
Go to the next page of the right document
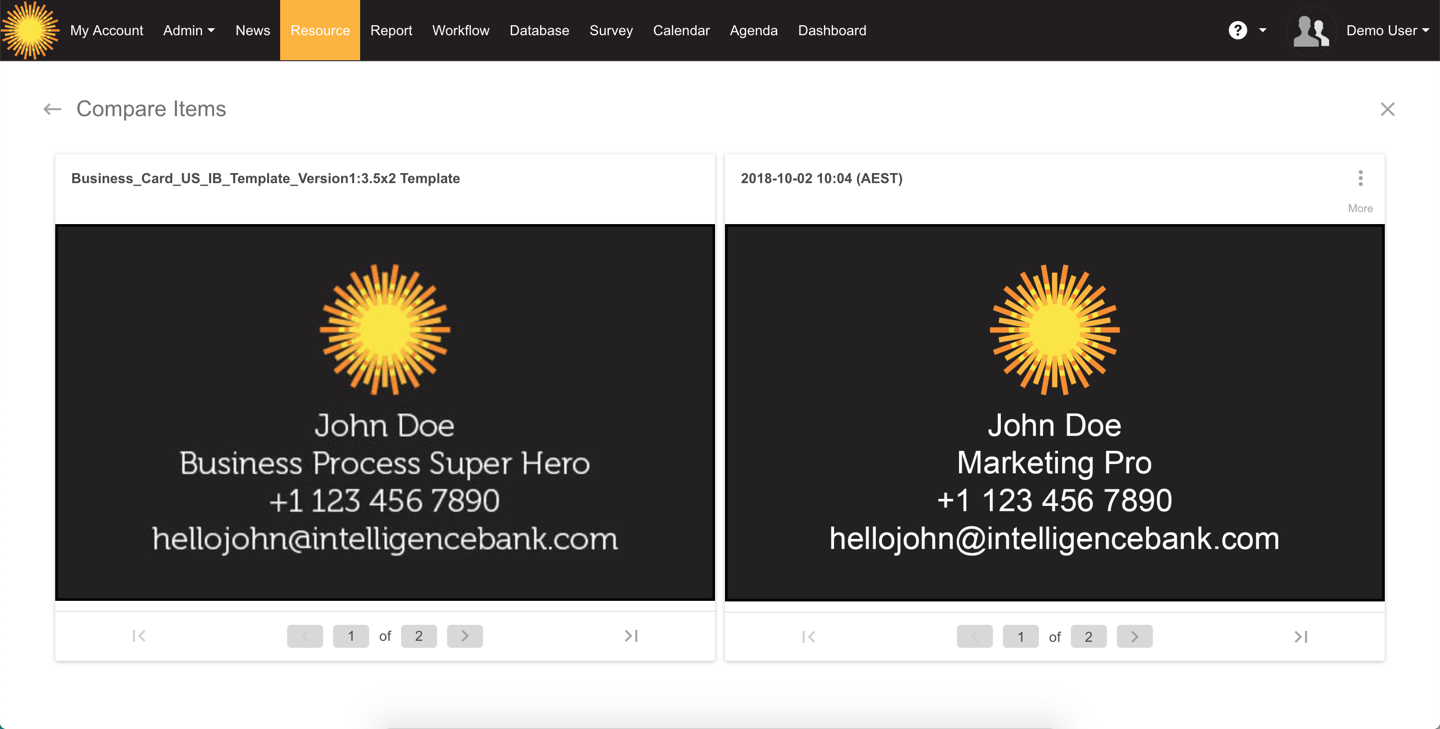pos(1135,635)
